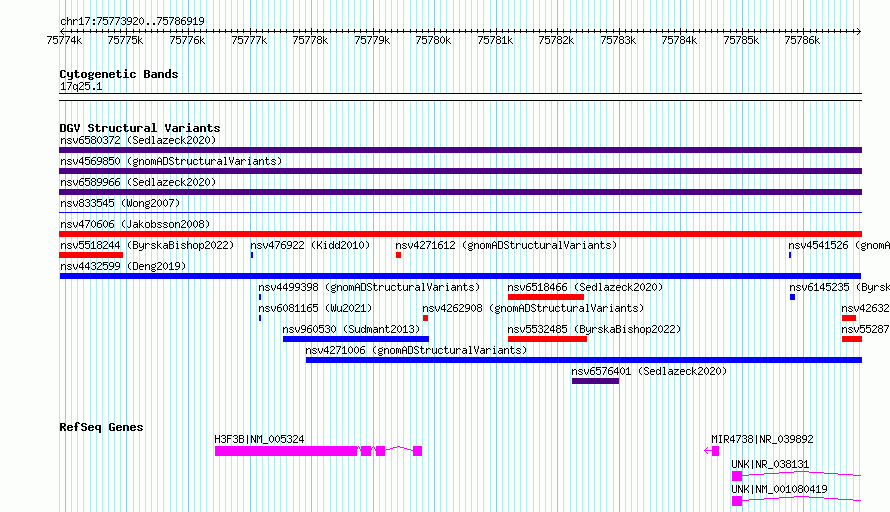890x512 pixels.
Task: Click the small blue marker under nsv476922
Action: (x=252, y=255)
